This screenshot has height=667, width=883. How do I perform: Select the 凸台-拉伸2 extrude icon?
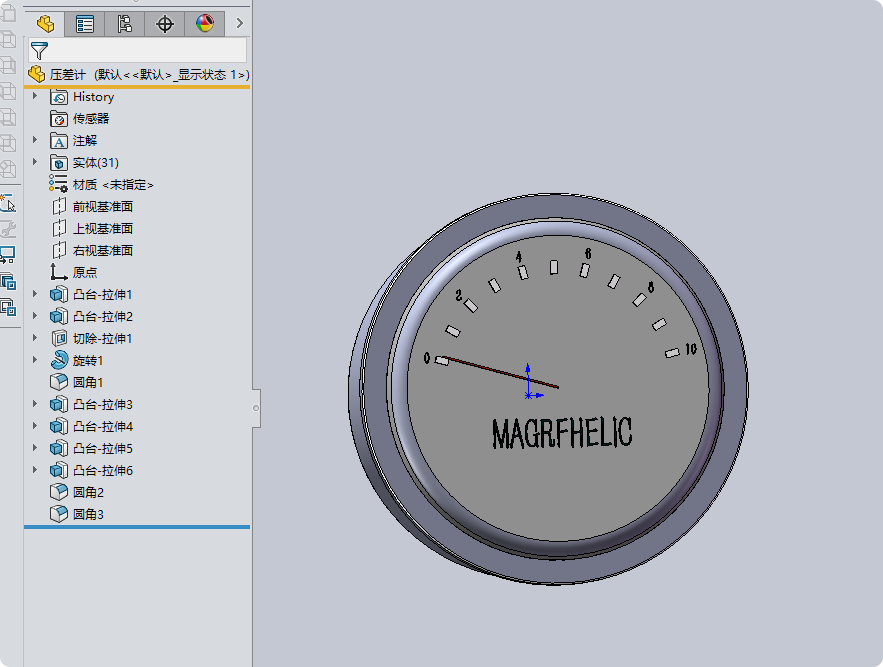click(x=59, y=317)
